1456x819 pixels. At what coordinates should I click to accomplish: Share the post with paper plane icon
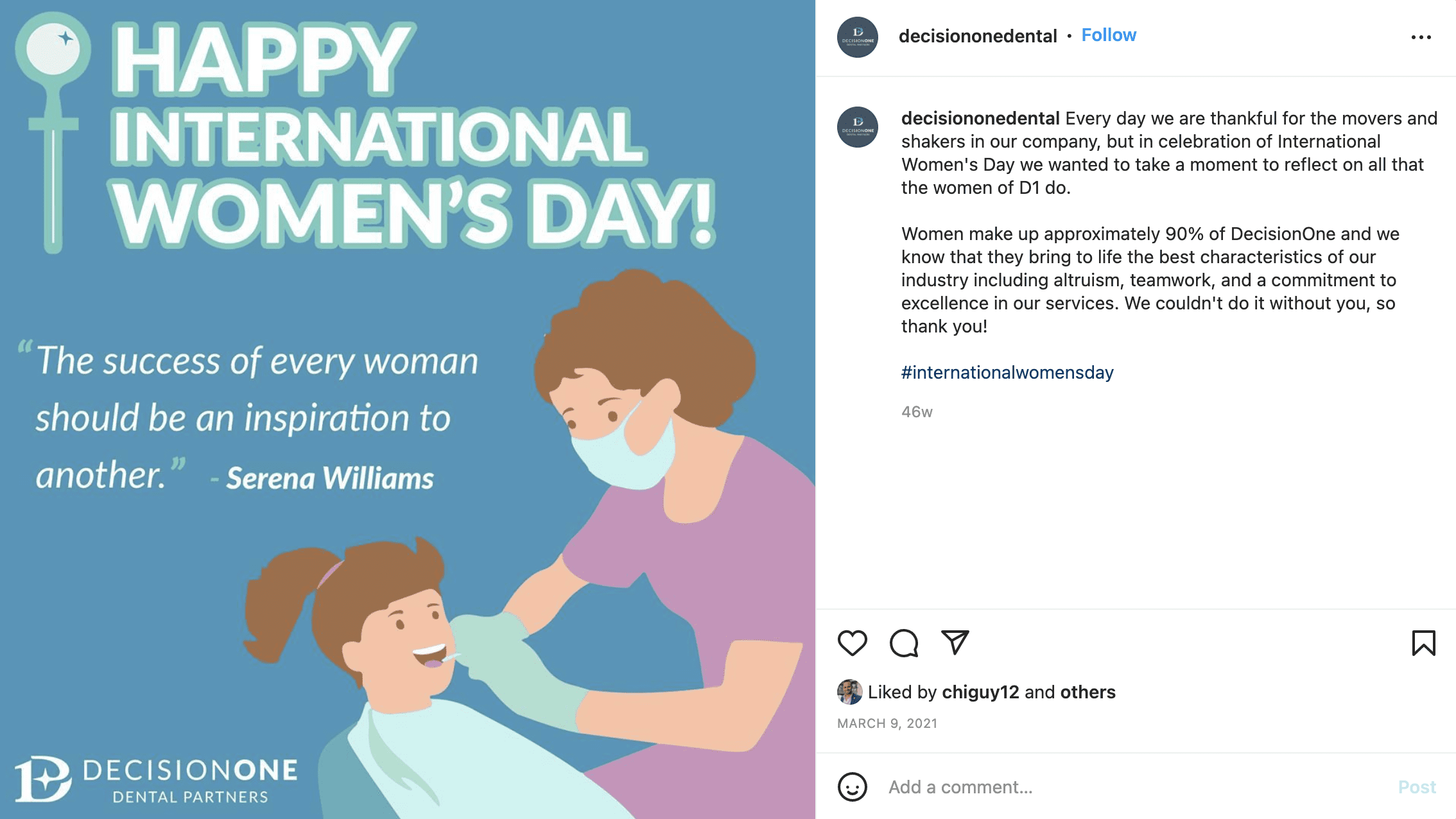955,642
